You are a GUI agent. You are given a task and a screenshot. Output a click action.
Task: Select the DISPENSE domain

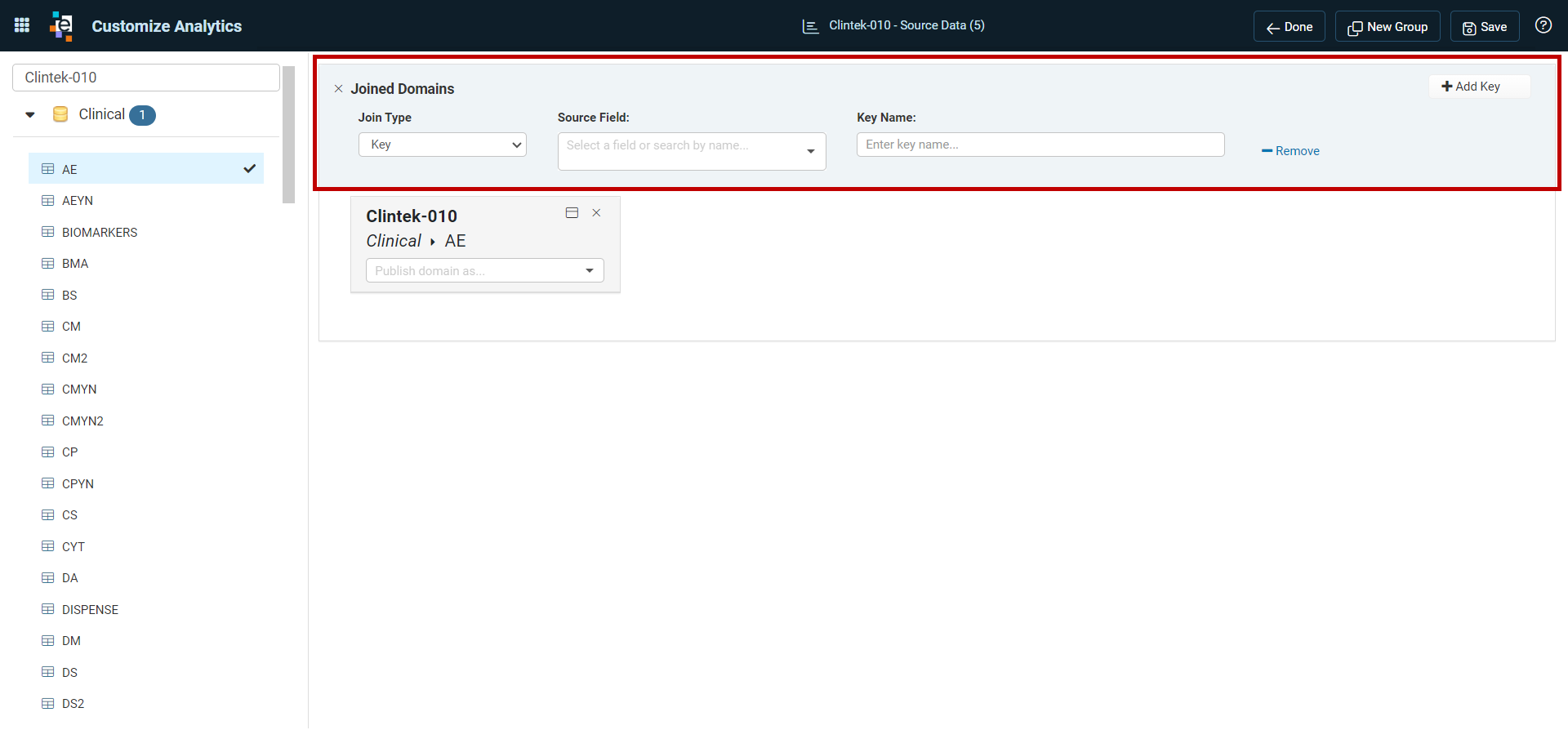[x=90, y=610]
